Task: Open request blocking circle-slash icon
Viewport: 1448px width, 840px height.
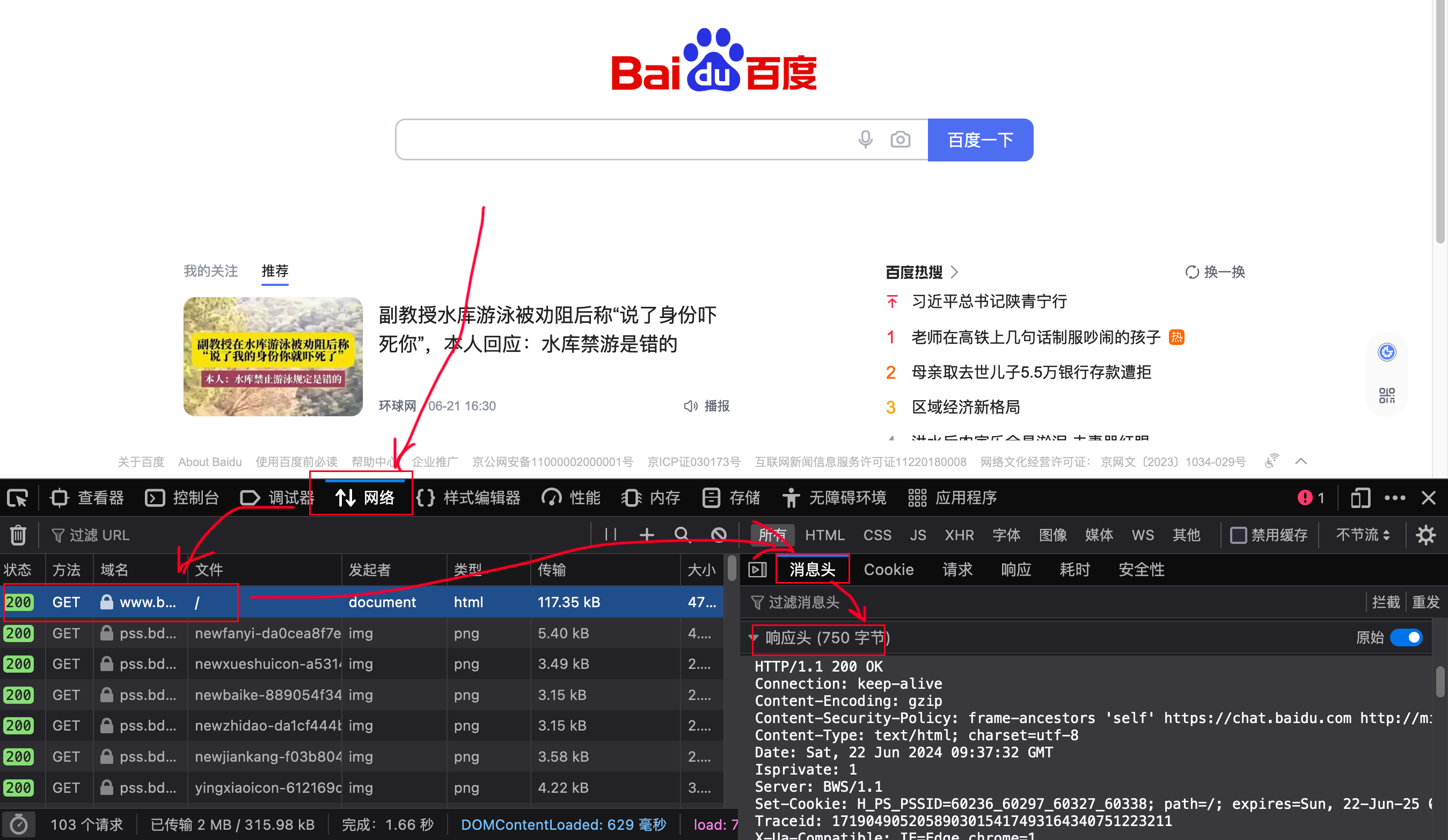Action: click(718, 535)
